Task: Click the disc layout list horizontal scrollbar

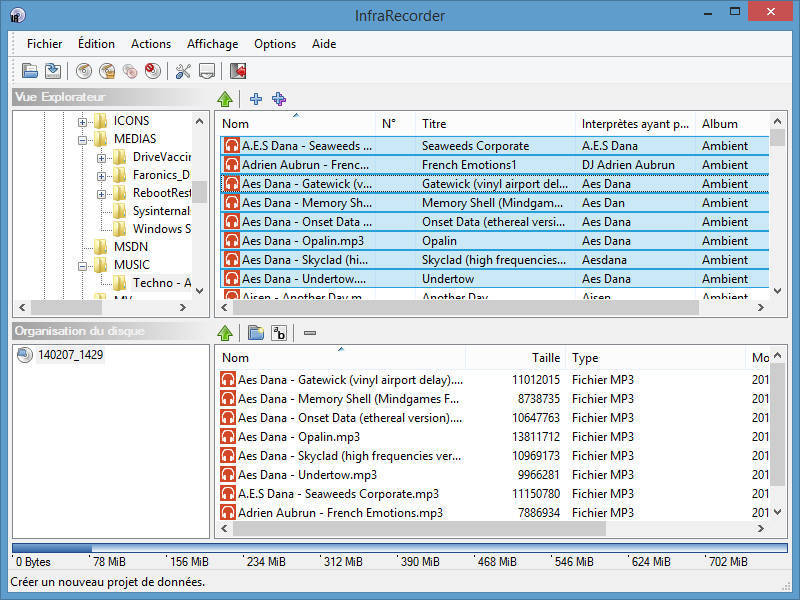Action: [x=419, y=529]
